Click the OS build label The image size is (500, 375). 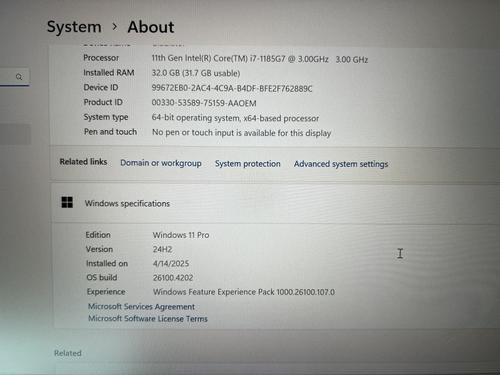pyautogui.click(x=102, y=277)
